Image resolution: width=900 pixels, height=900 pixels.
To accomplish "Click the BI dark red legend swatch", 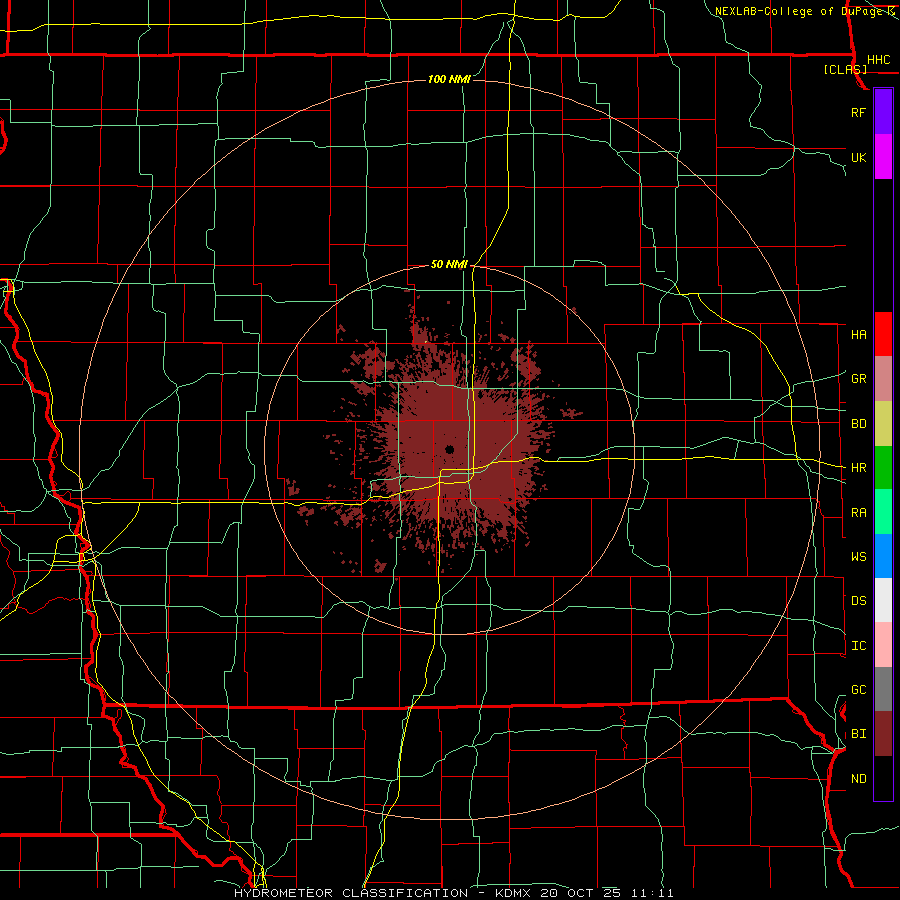I will 883,734.
